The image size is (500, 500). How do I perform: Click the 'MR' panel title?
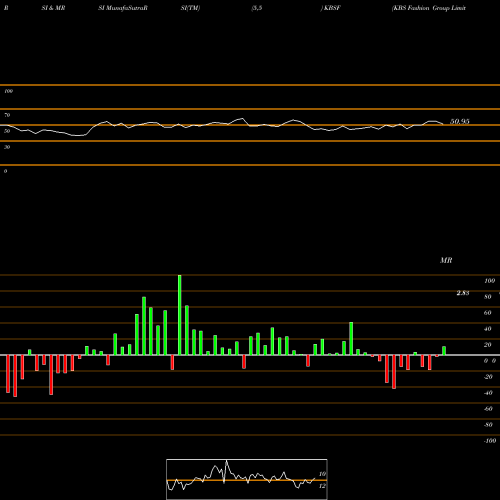point(446,260)
